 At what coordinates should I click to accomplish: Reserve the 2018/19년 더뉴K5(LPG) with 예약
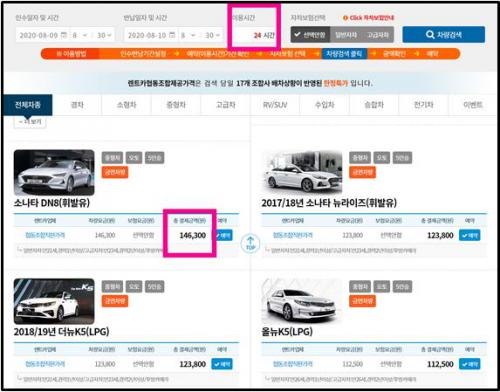click(222, 364)
